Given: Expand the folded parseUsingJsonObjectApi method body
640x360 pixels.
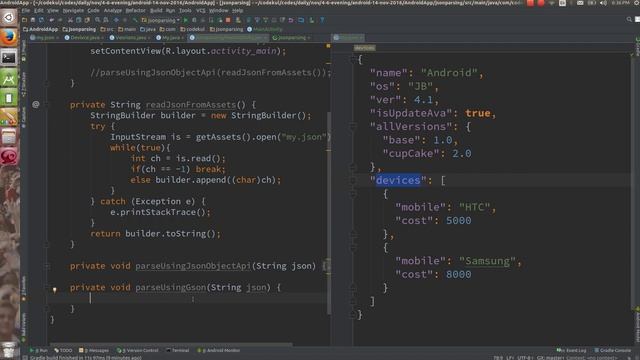Looking at the screenshot, I should [325, 266].
